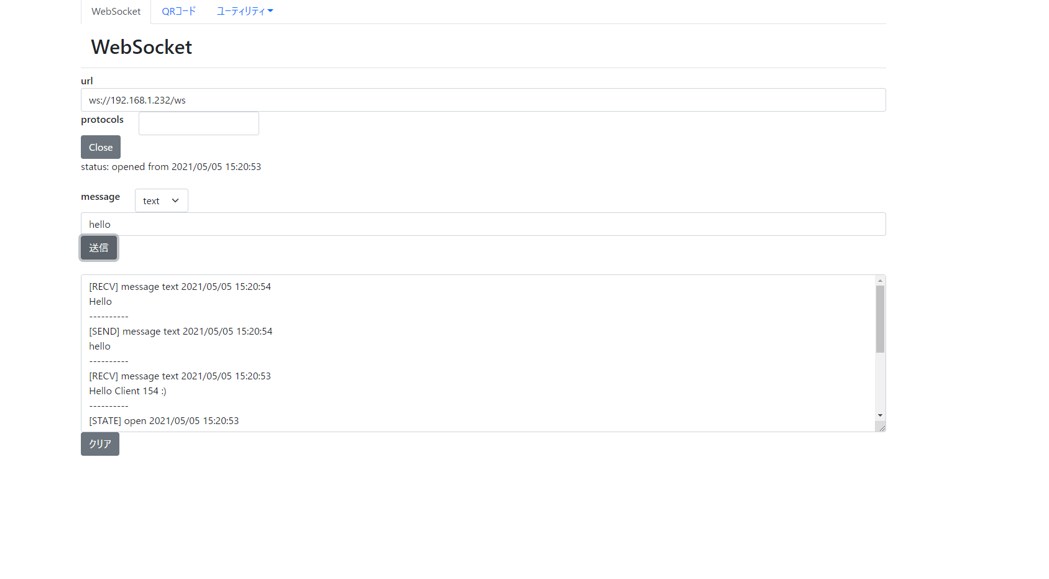
Task: Click the scrollbar up arrow of the log
Action: click(879, 281)
